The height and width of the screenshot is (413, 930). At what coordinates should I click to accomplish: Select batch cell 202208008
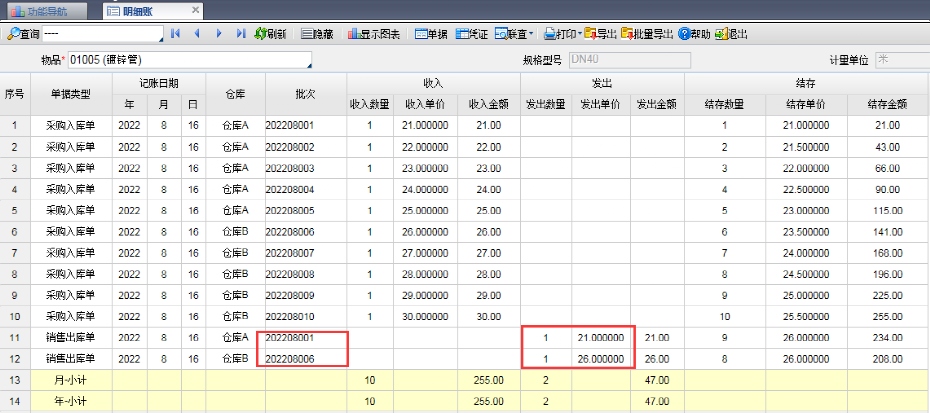(x=306, y=274)
